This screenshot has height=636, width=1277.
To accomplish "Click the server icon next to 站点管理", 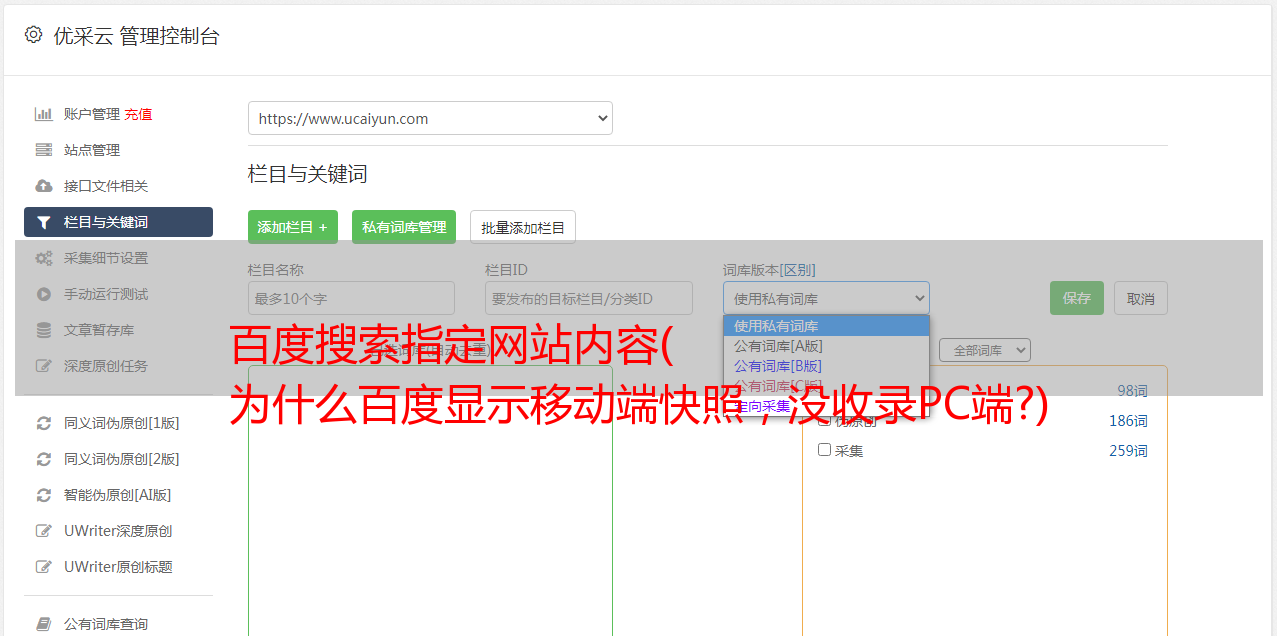I will (x=43, y=150).
